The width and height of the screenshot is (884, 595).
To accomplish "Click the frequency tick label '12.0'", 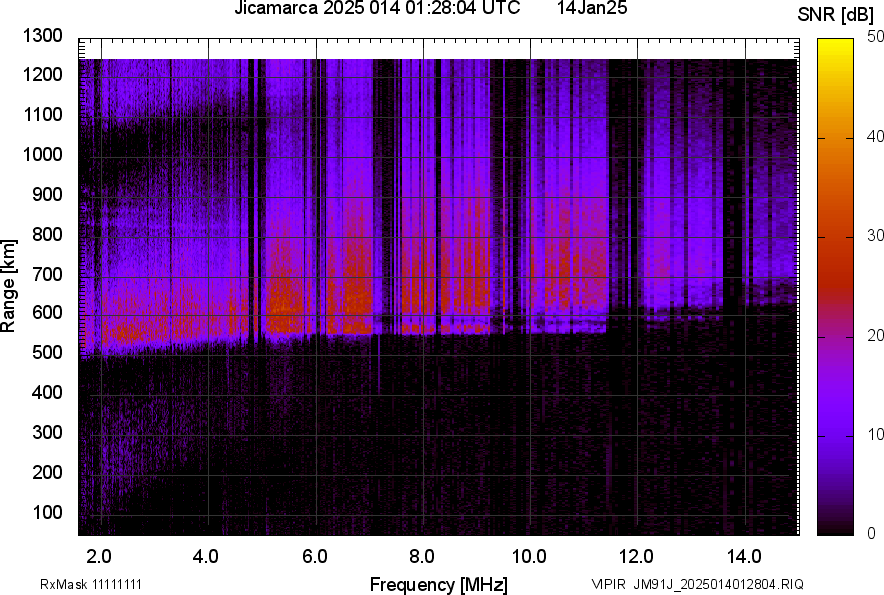I will [x=636, y=557].
